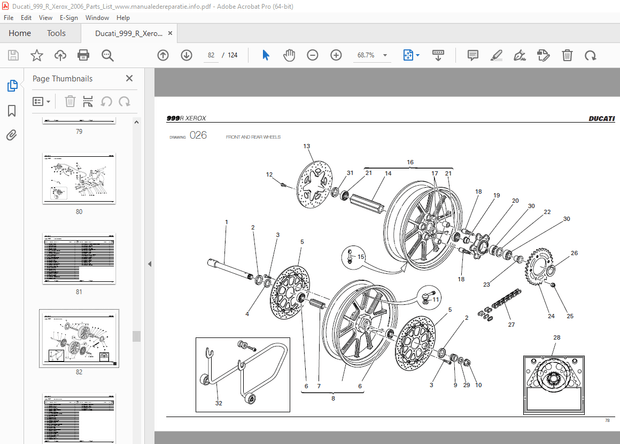
Task: Activate the Hand pan tool
Action: pos(289,55)
